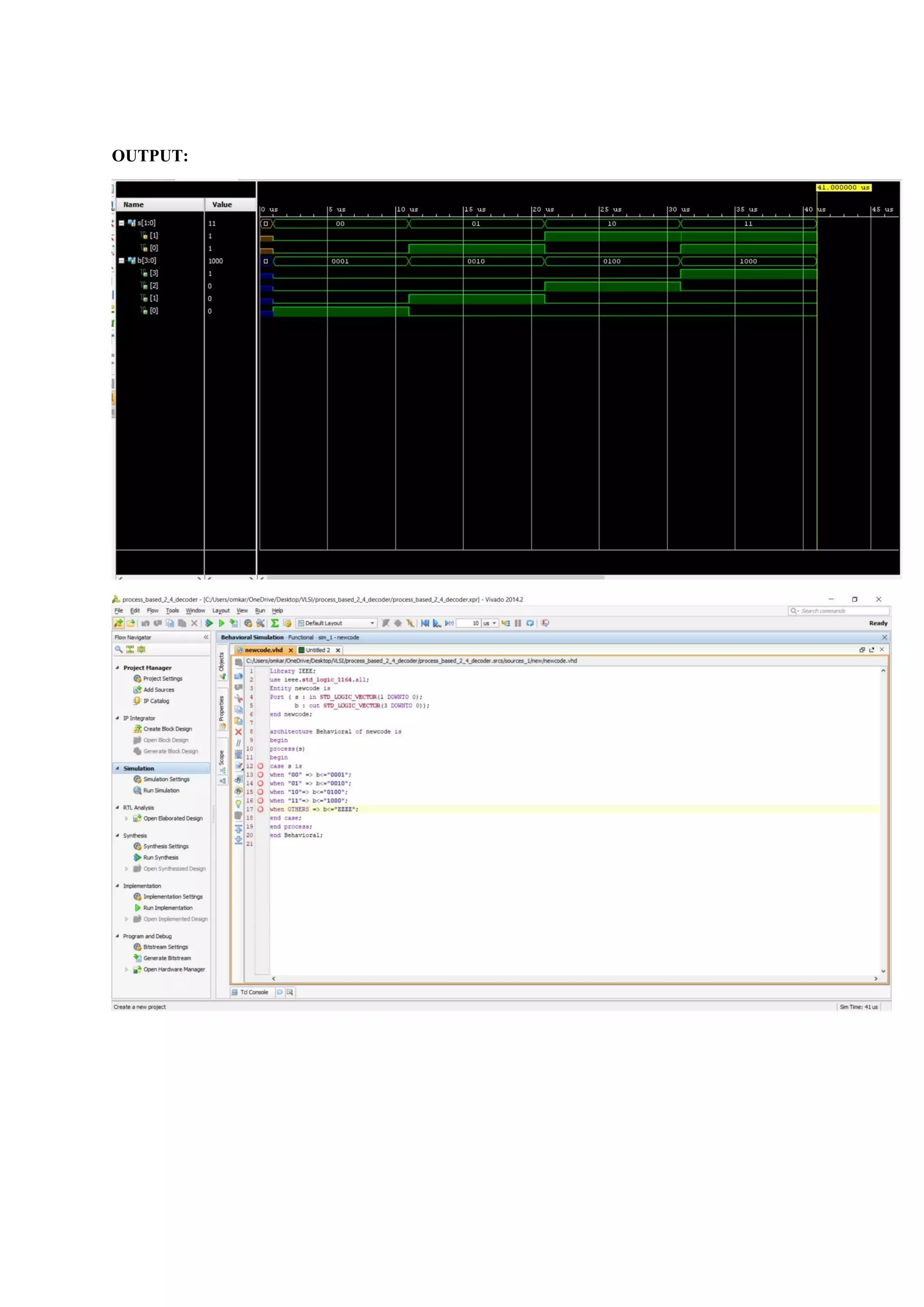Click the magnifier search icon in Flow Navigator

(119, 649)
